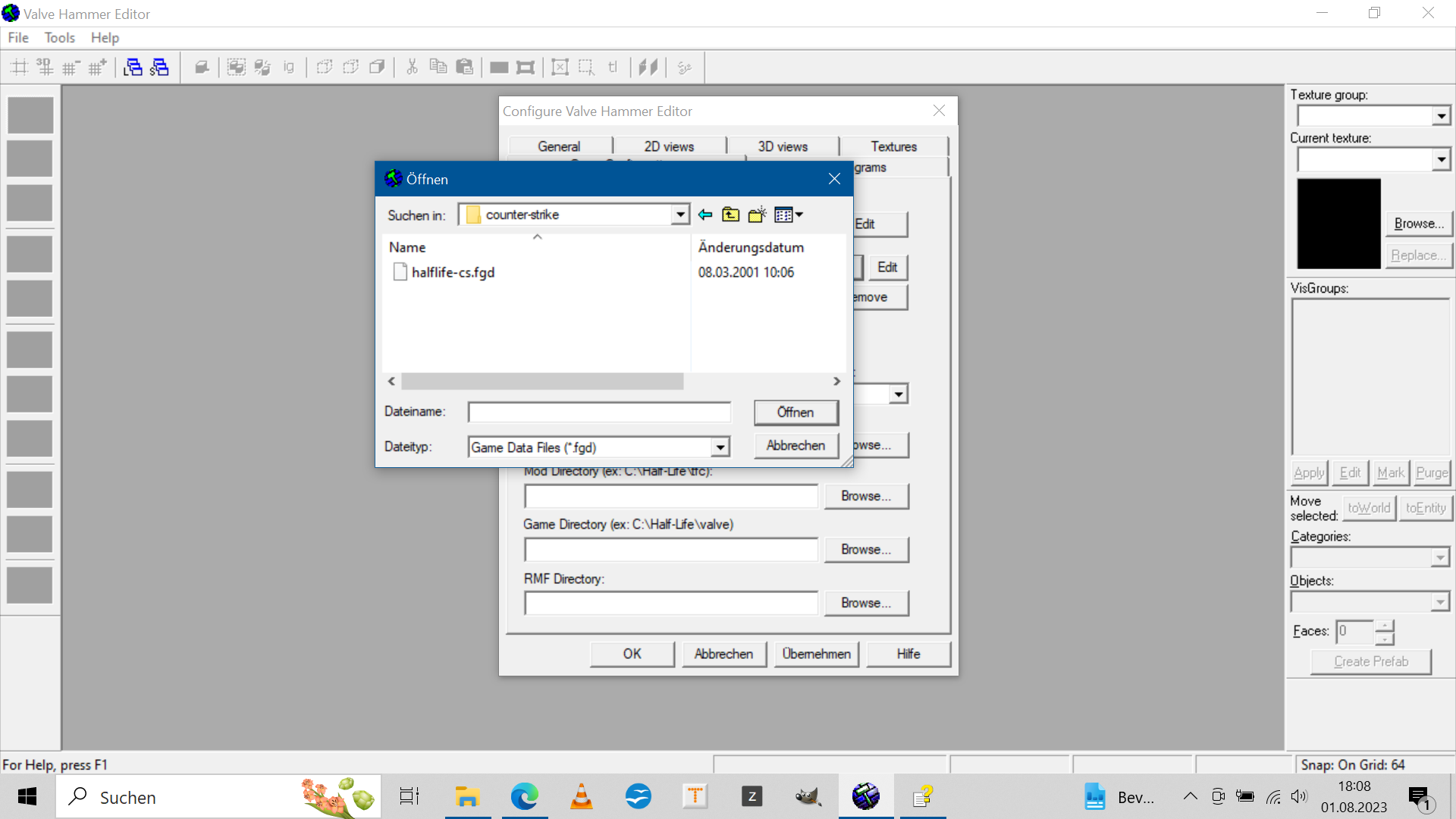The image size is (1456, 819).
Task: Click the Öffnen button in file dialog
Action: 795,413
